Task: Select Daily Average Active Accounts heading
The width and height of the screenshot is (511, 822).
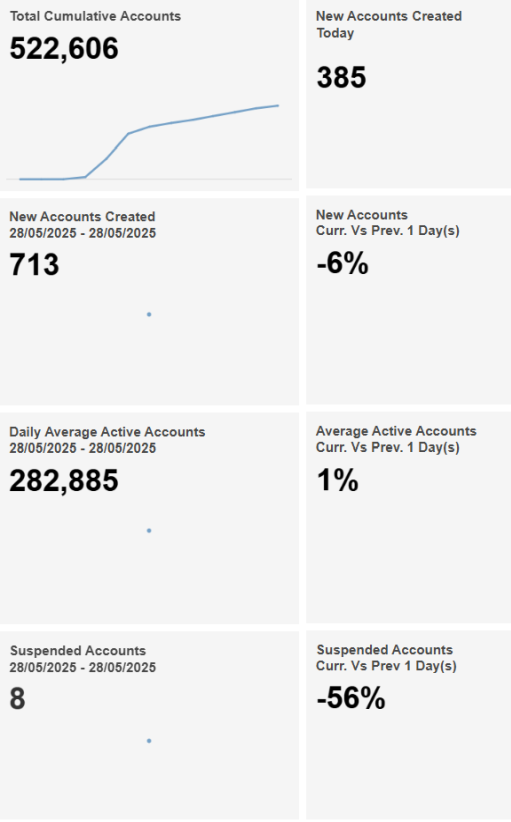Action: coord(107,440)
